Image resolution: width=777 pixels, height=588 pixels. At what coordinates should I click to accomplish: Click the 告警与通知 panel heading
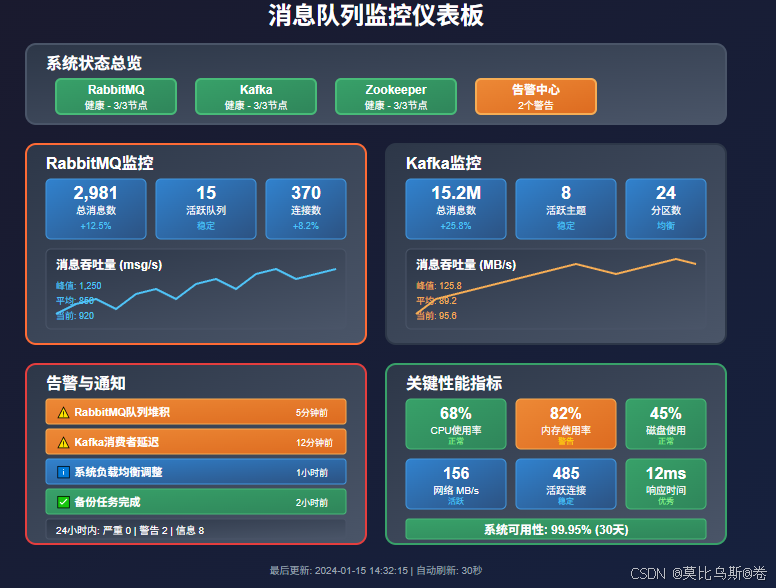tap(86, 383)
